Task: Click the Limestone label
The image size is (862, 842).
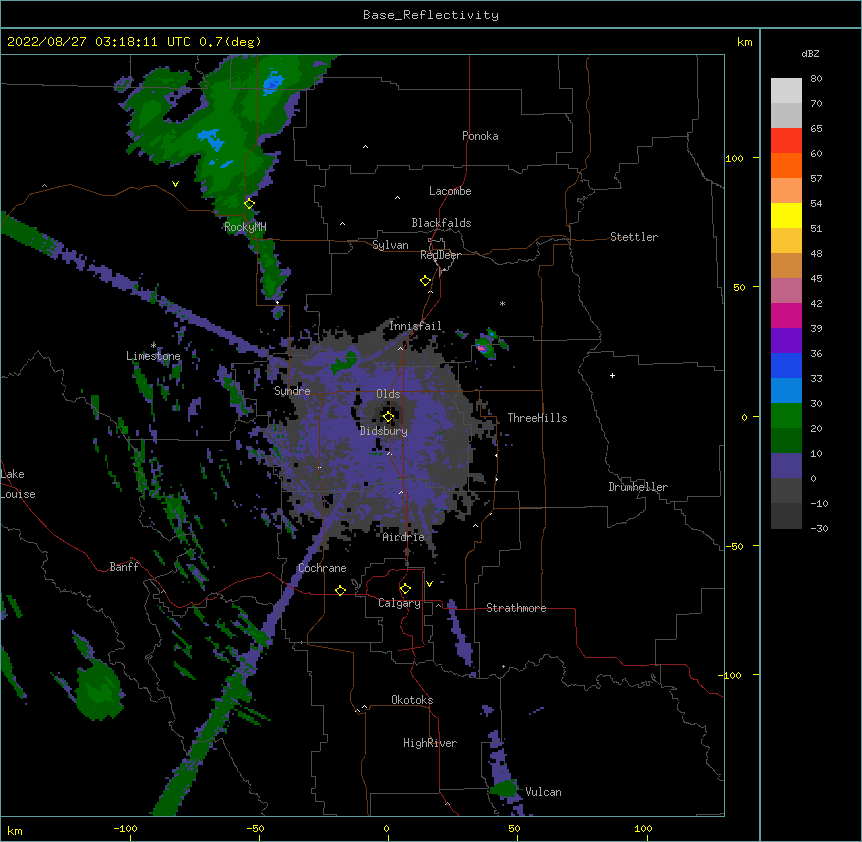Action: click(x=153, y=356)
